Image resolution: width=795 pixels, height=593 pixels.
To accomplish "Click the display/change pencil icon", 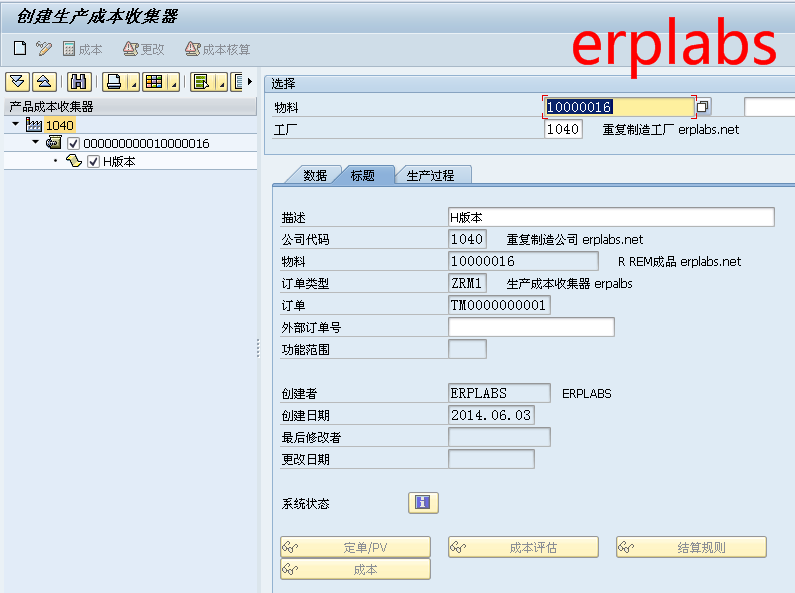I will tap(44, 49).
